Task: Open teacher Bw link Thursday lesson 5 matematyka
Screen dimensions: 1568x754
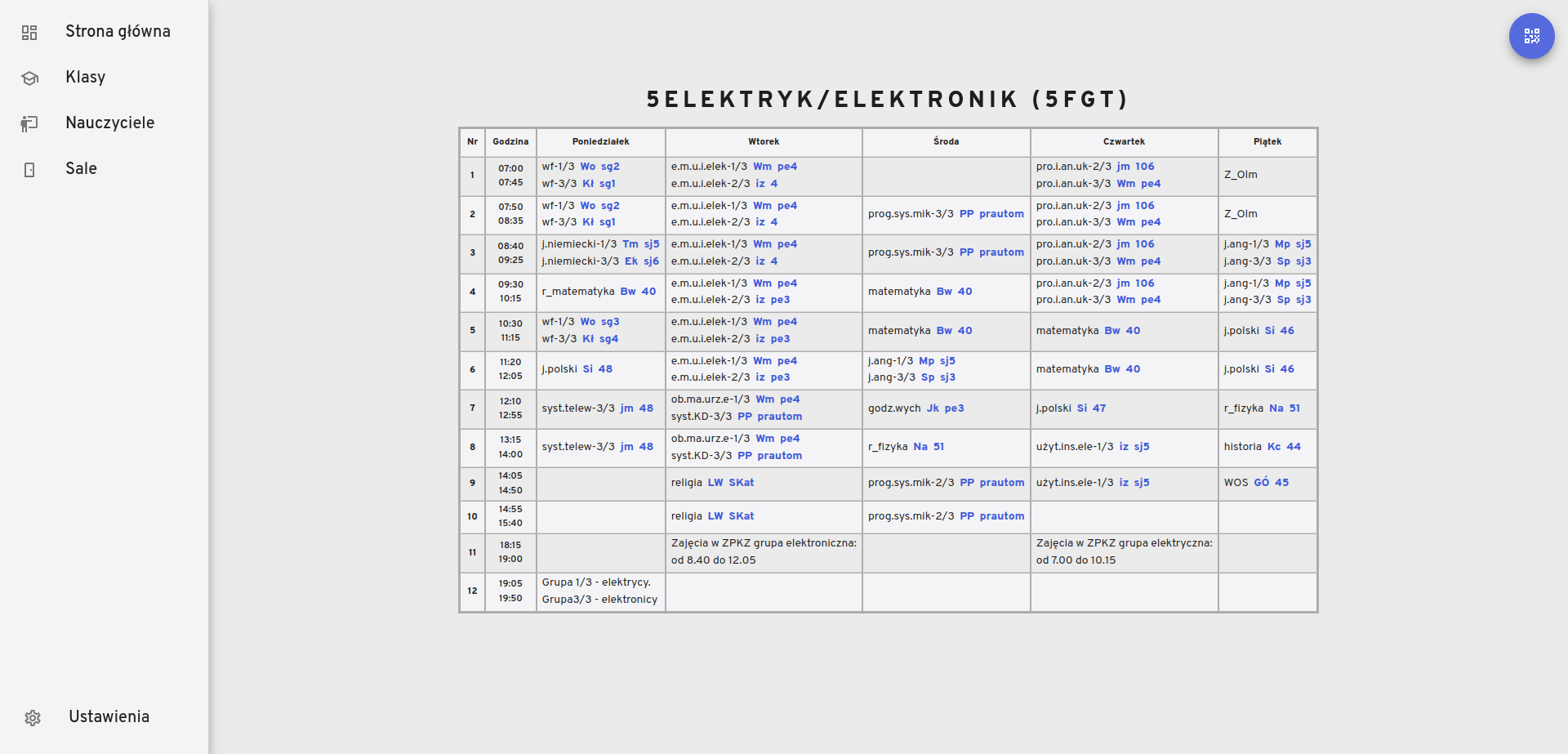Action: click(x=1112, y=331)
